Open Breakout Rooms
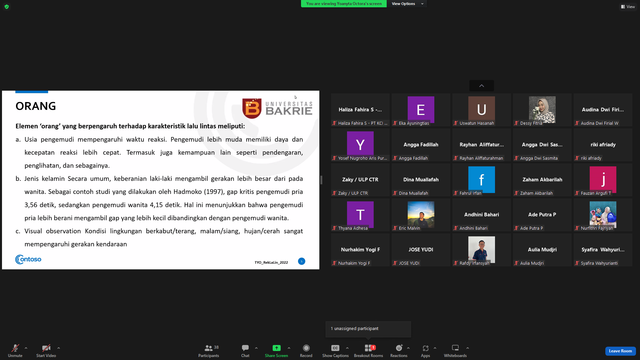This screenshot has width=640, height=360. point(369,350)
